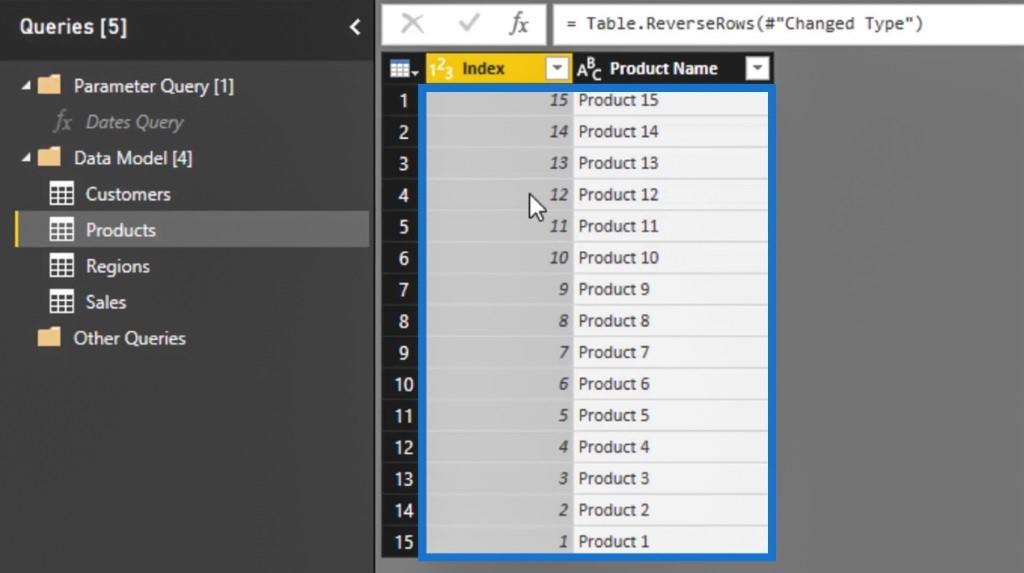Click the 'Product 3' cell
This screenshot has width=1024, height=573.
coord(671,478)
